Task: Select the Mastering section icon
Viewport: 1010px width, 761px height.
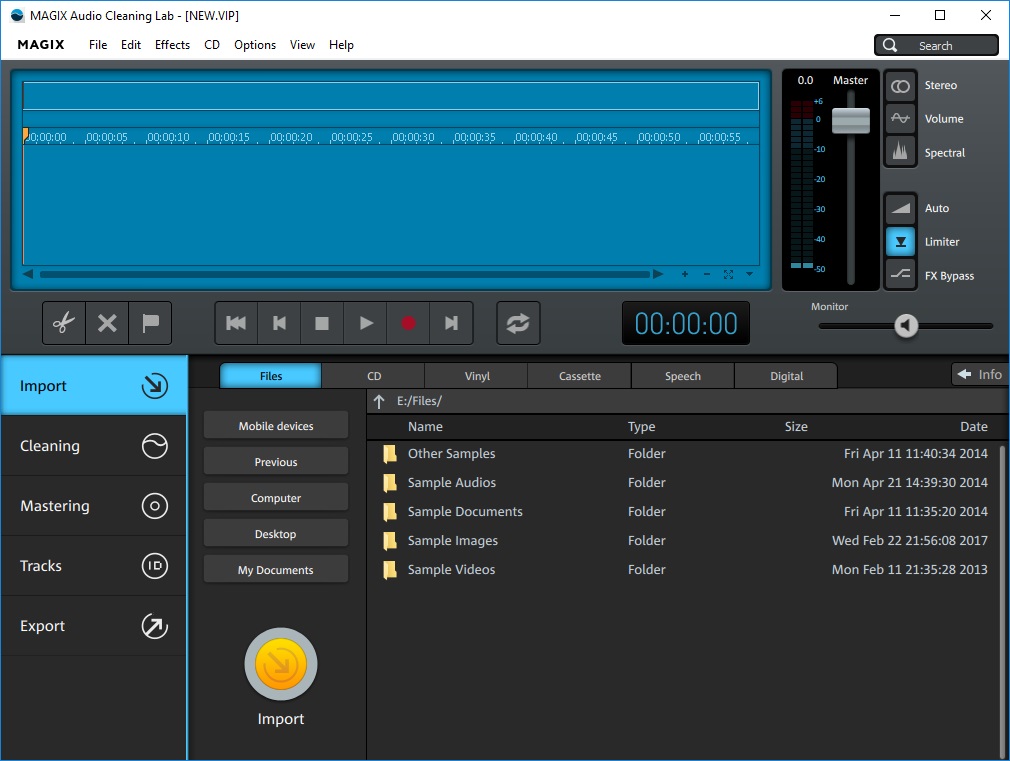Action: coord(155,505)
